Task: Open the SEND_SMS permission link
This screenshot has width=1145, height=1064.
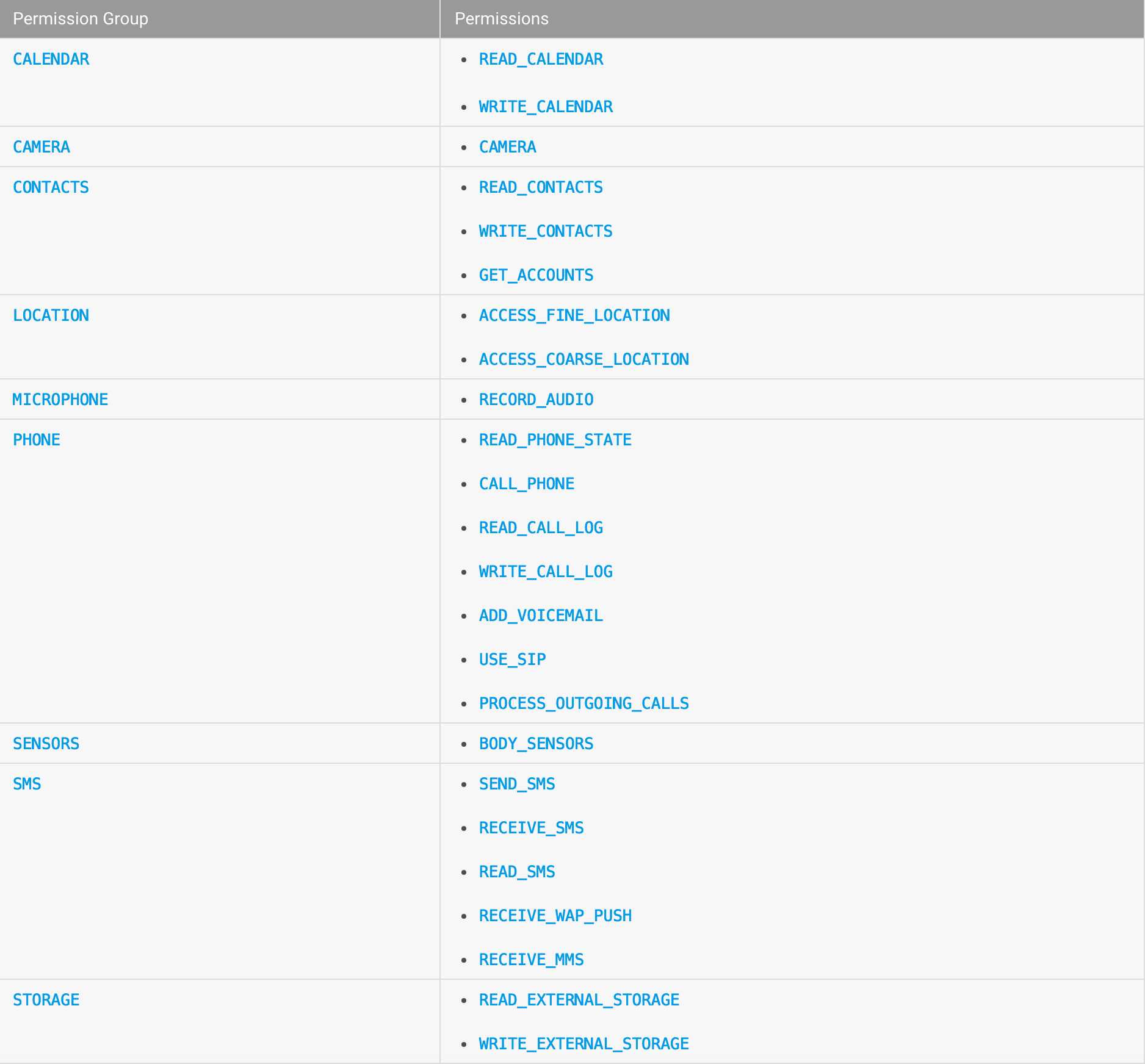Action: click(x=517, y=784)
